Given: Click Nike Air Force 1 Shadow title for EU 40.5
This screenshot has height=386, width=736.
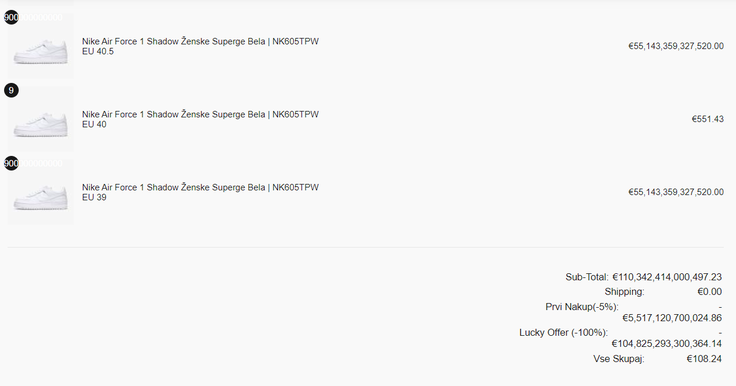Looking at the screenshot, I should 200,41.
